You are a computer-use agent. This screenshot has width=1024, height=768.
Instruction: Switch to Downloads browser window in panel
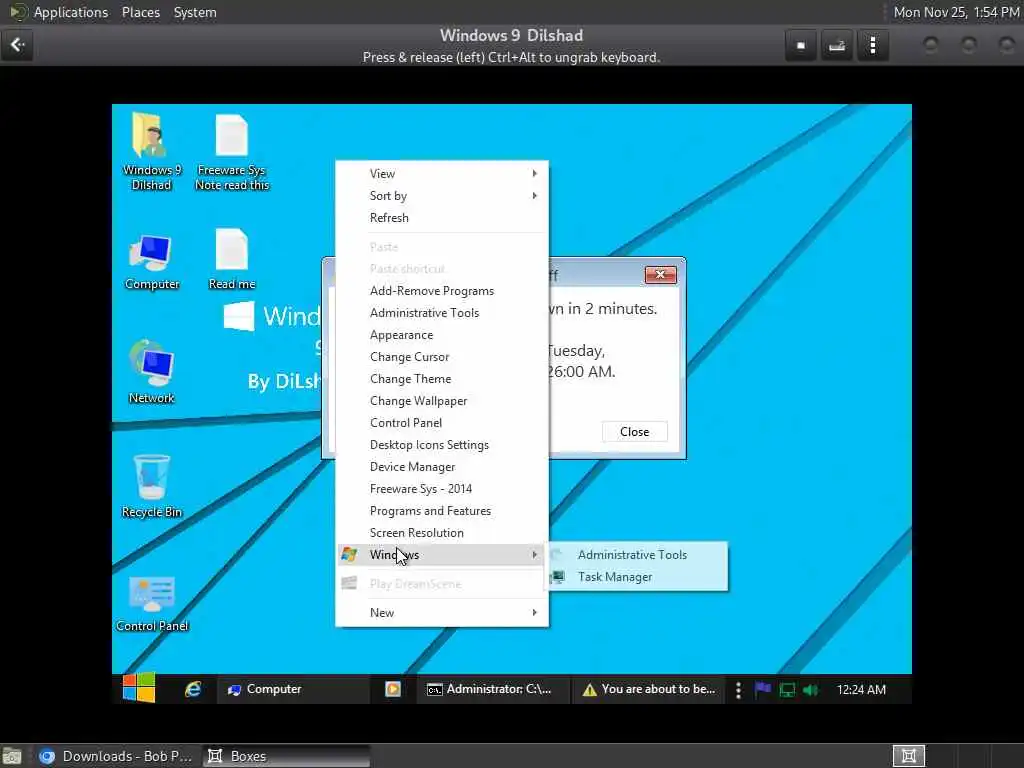tap(116, 756)
